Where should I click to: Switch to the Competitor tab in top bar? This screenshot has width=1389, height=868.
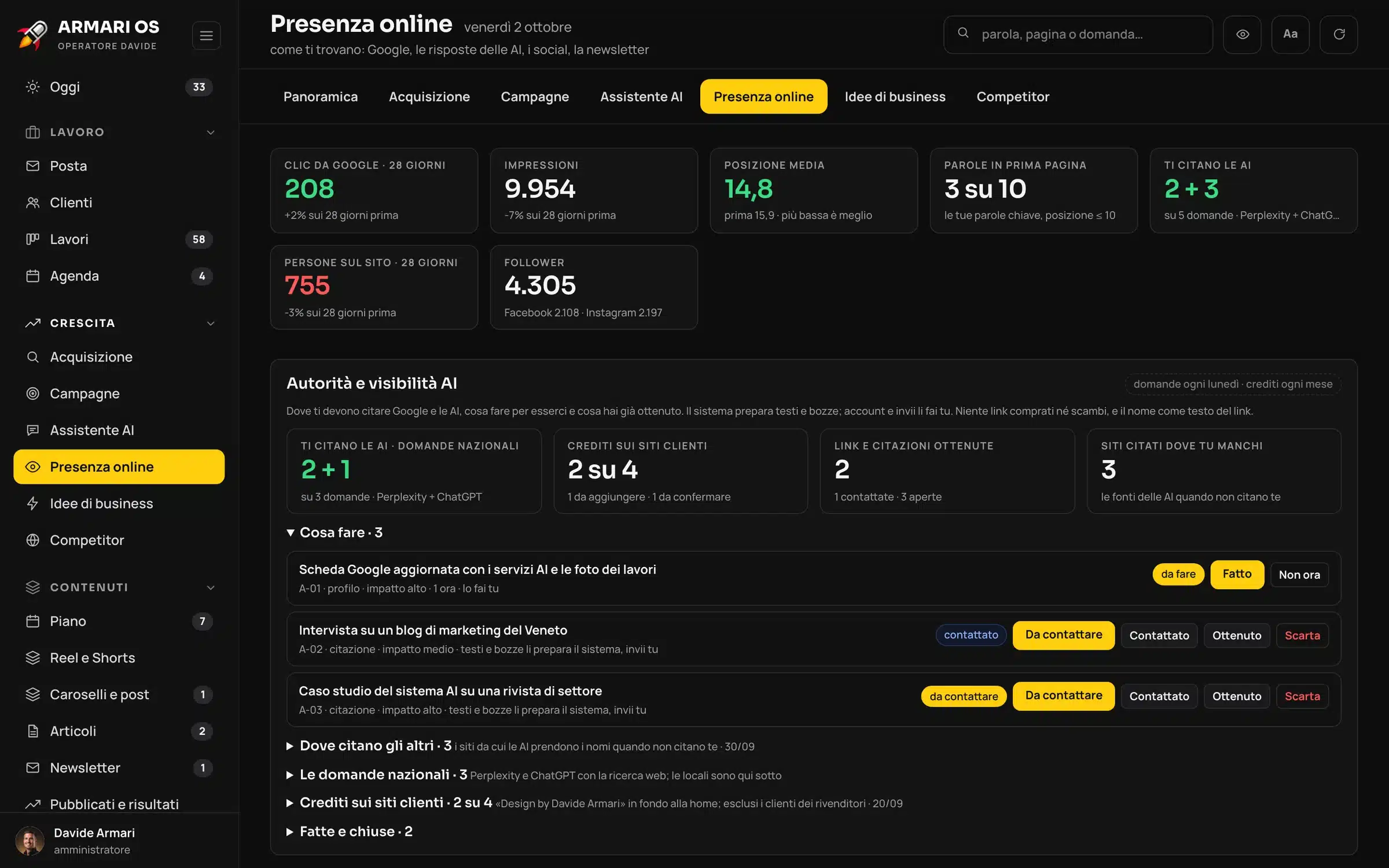1013,97
